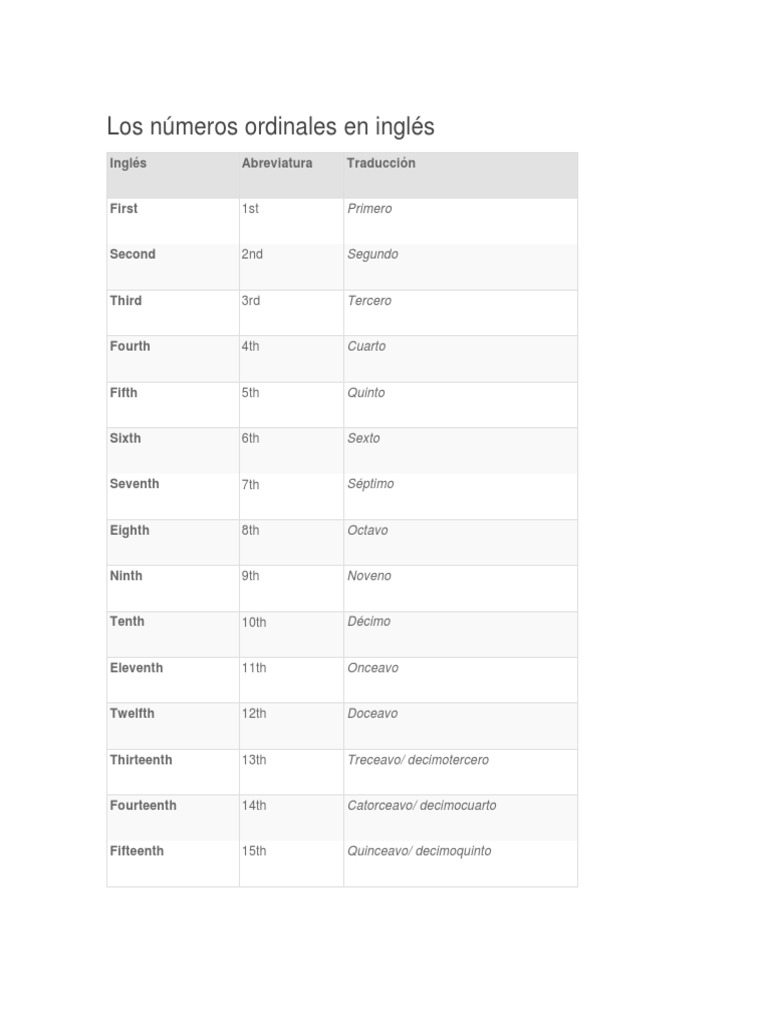
Task: Select the translation "Sexto"
Action: (363, 439)
